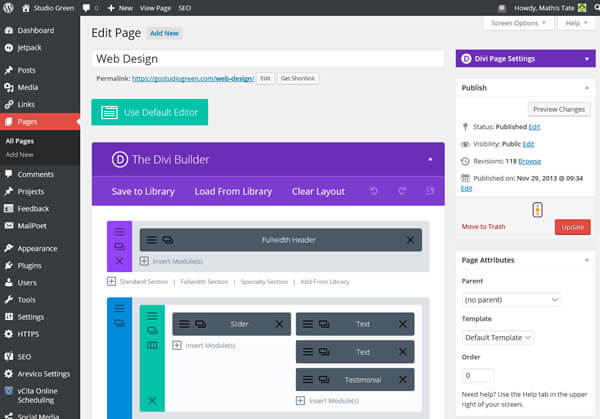Open Howdy, Mathis Tate account menu

(x=549, y=8)
